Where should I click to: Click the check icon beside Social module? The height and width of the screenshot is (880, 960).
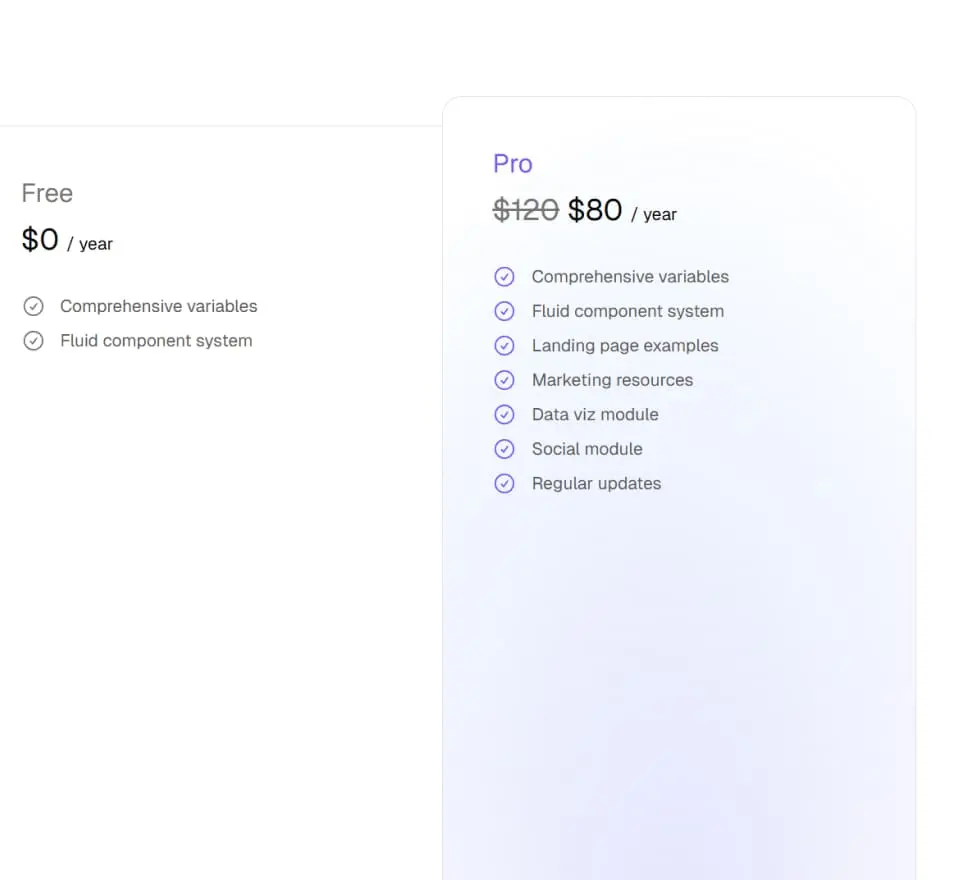pyautogui.click(x=505, y=449)
